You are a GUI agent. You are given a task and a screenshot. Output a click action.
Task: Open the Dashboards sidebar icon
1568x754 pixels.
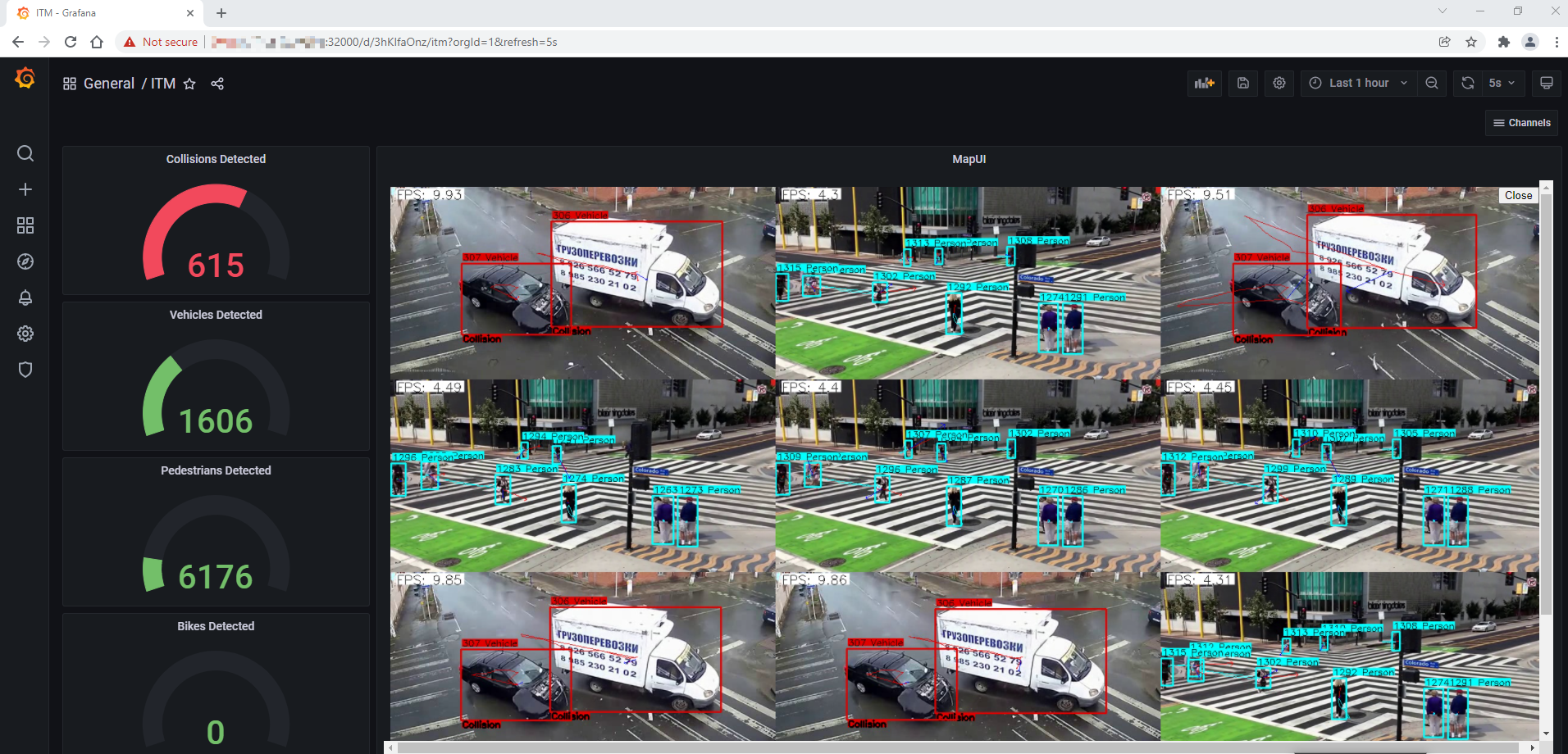25,225
